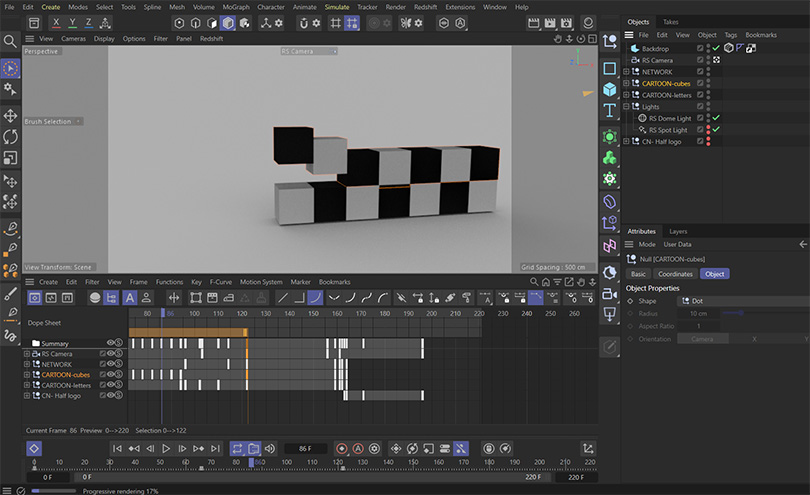This screenshot has width=810, height=495.
Task: Switch to the Takes tab
Action: (x=670, y=21)
